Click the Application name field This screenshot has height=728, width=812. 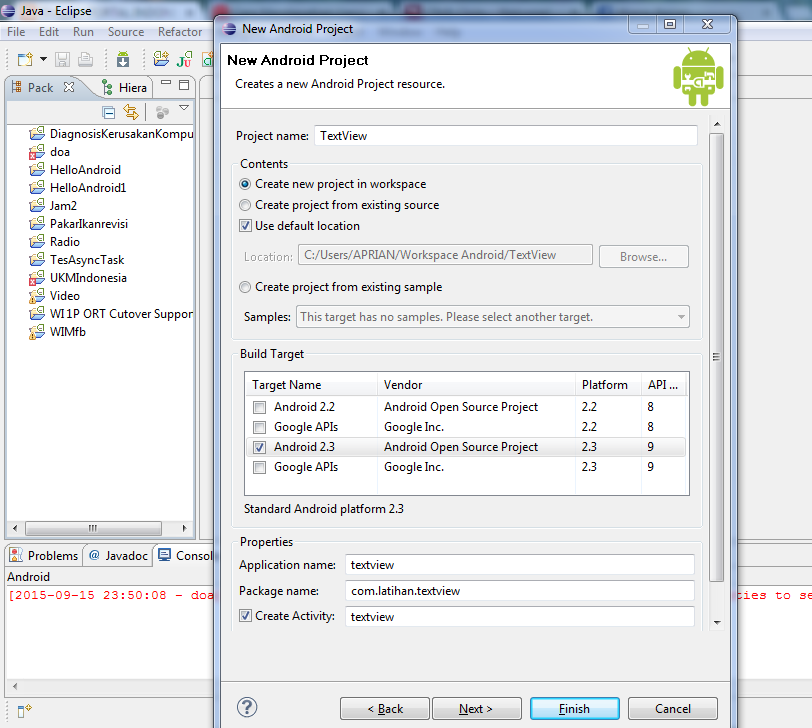tap(519, 565)
